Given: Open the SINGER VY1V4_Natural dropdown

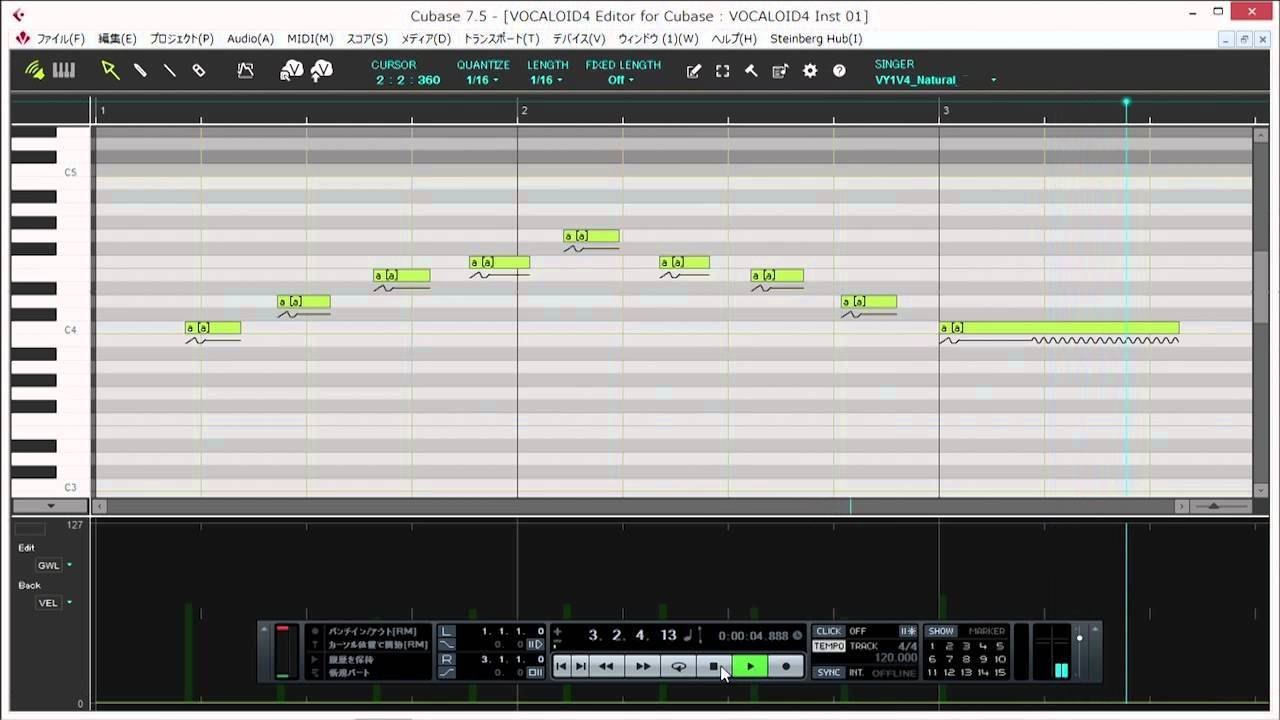Looking at the screenshot, I should (x=936, y=80).
